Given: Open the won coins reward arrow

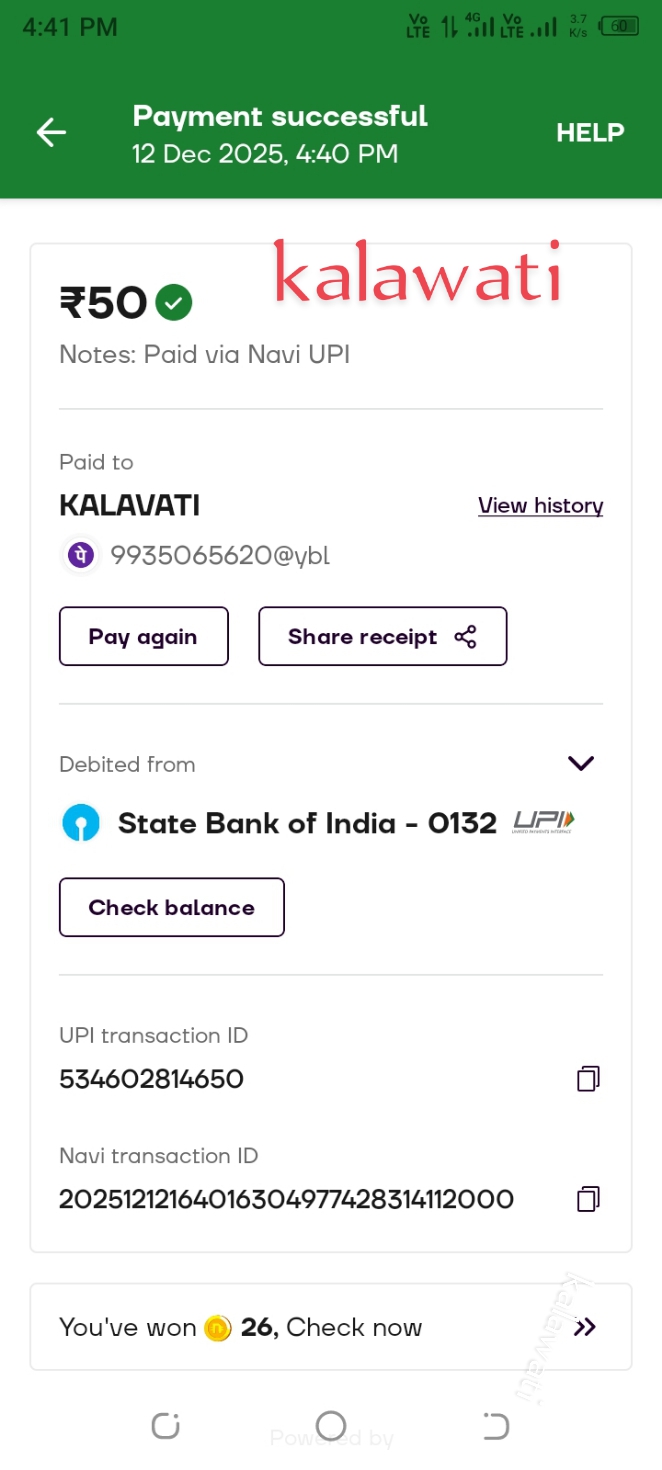Looking at the screenshot, I should tap(585, 1328).
